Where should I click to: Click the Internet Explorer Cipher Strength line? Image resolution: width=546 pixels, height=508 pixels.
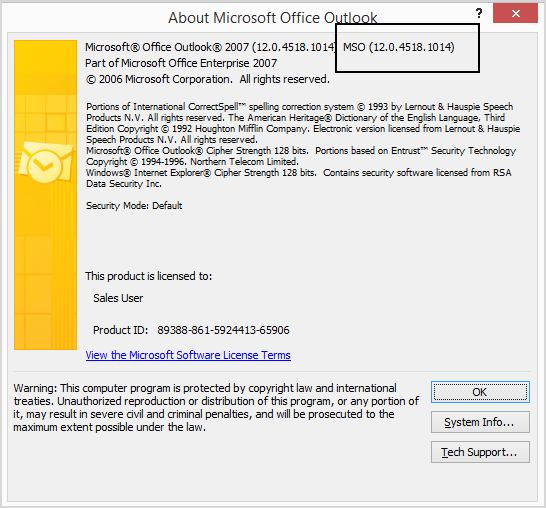(201, 173)
